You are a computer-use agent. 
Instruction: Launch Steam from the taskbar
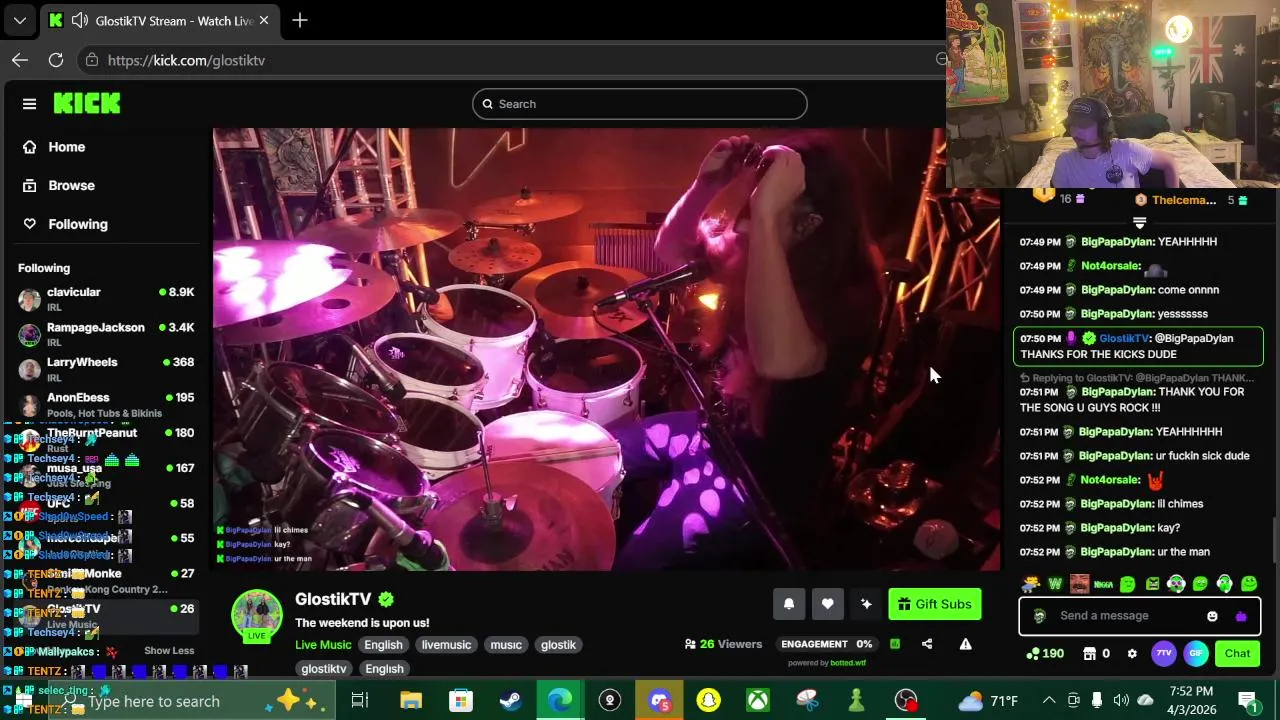click(510, 701)
